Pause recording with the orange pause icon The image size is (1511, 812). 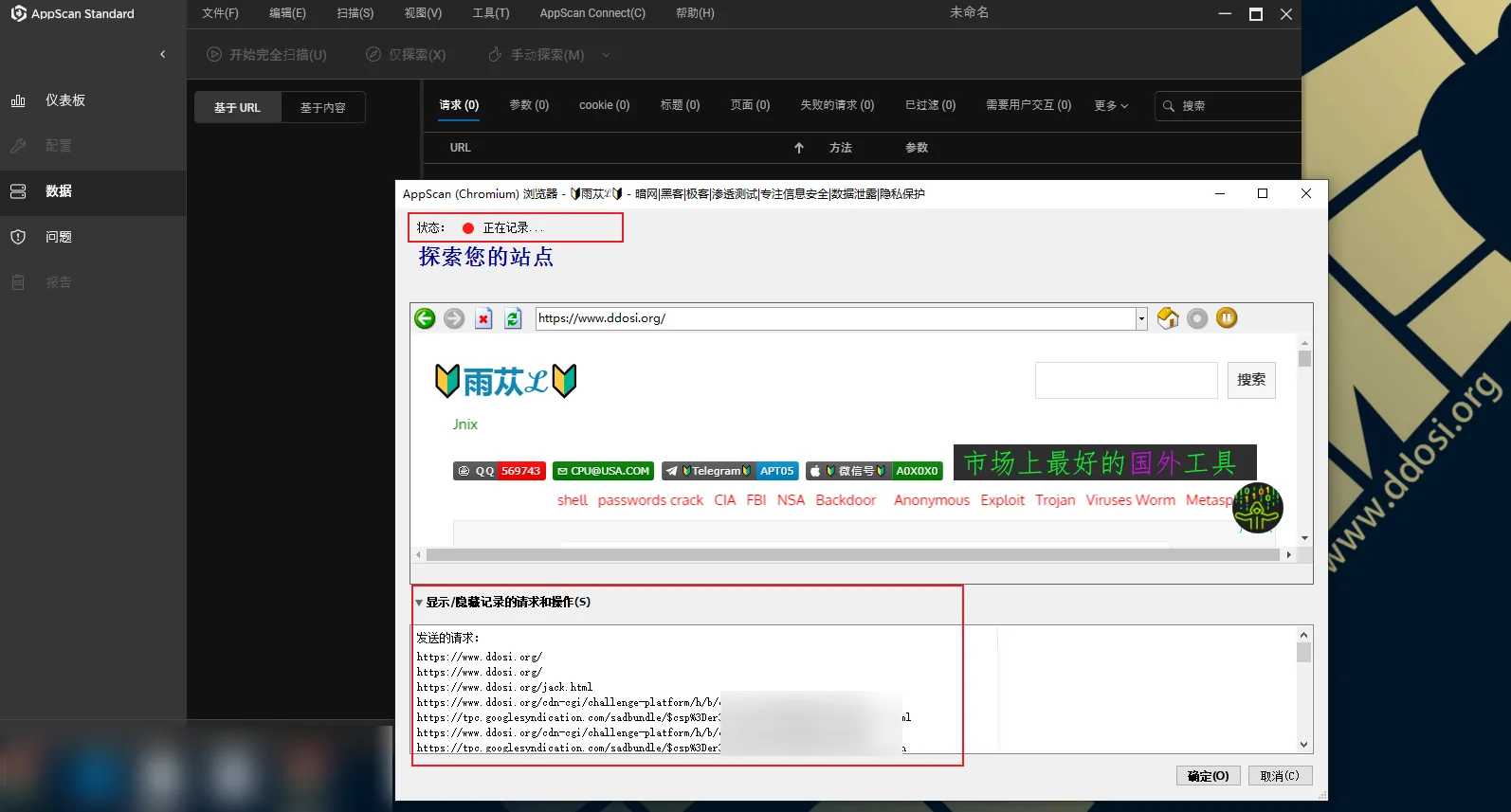coord(1227,318)
